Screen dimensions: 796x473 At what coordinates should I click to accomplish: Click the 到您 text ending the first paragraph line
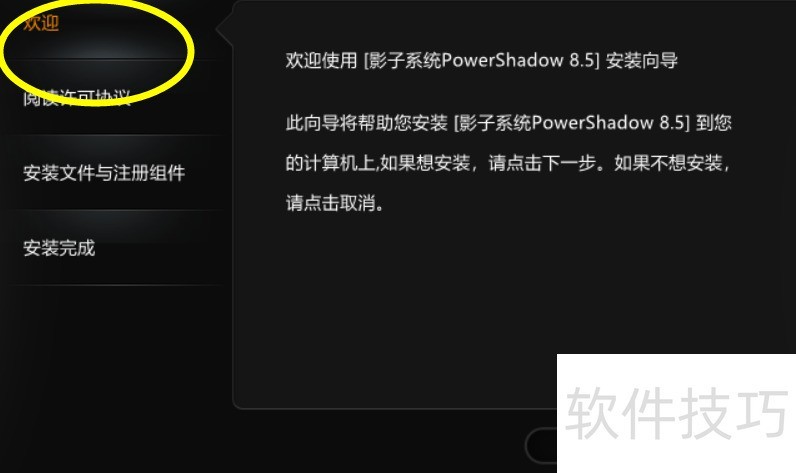tap(714, 123)
